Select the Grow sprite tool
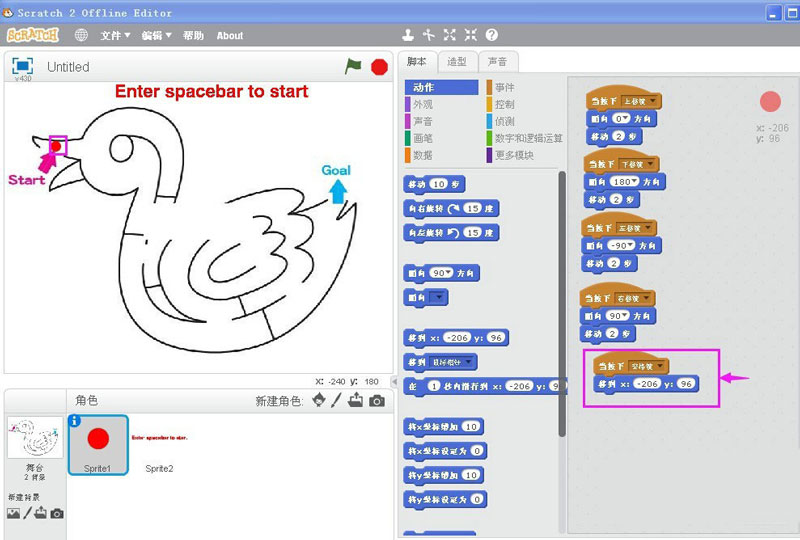The width and height of the screenshot is (800, 540). [x=449, y=35]
